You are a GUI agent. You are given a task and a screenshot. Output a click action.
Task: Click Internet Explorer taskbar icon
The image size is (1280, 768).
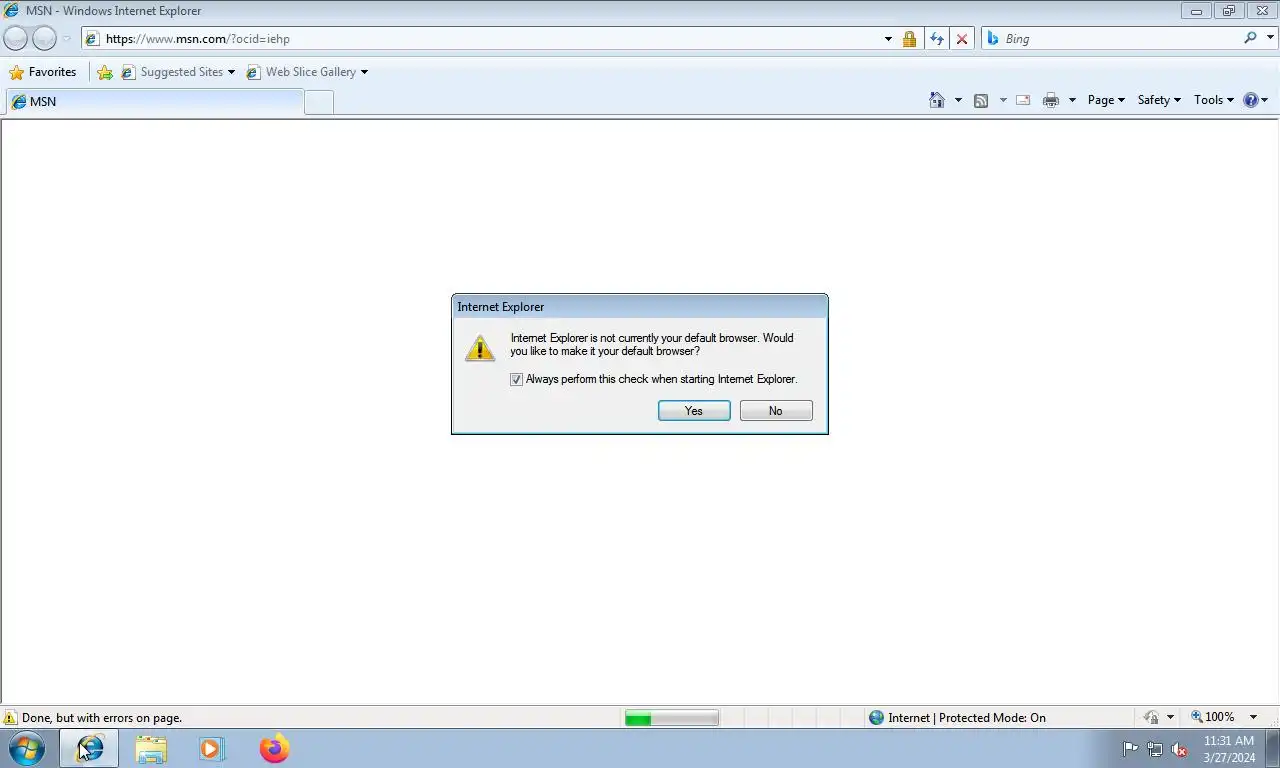pyautogui.click(x=89, y=748)
